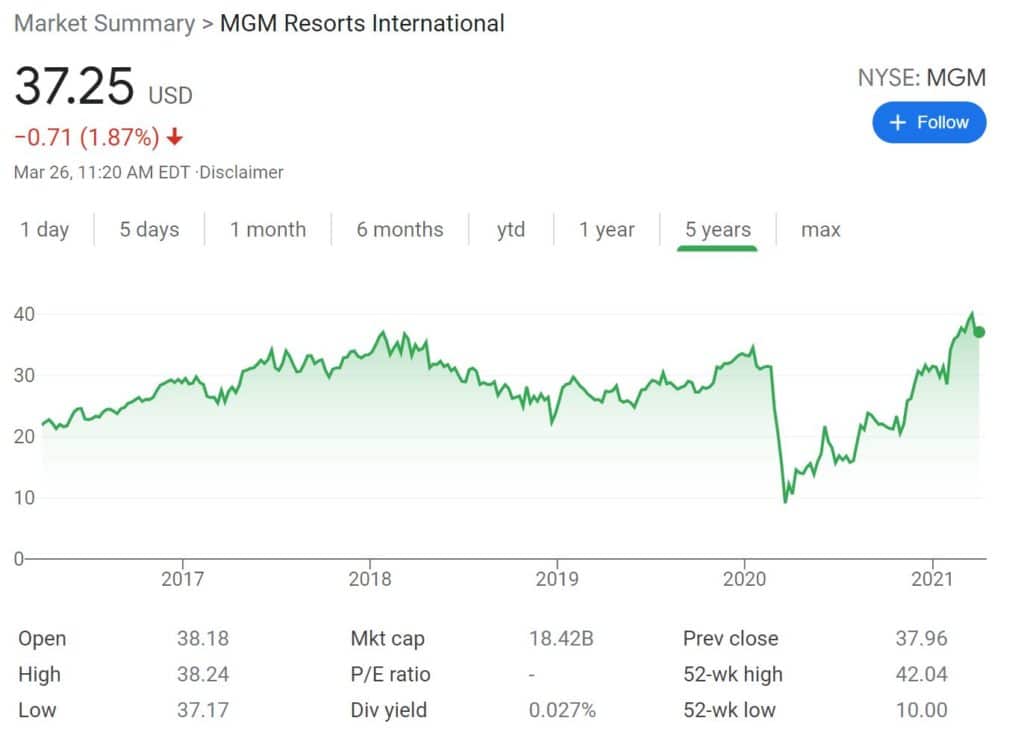Click the MGM Resorts International breadcrumb title

pyautogui.click(x=362, y=23)
